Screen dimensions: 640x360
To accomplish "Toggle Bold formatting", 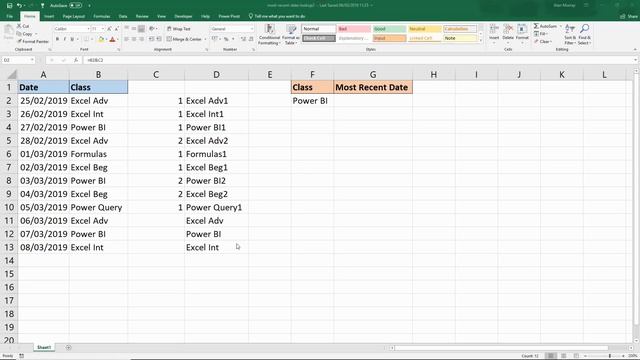I will point(57,40).
